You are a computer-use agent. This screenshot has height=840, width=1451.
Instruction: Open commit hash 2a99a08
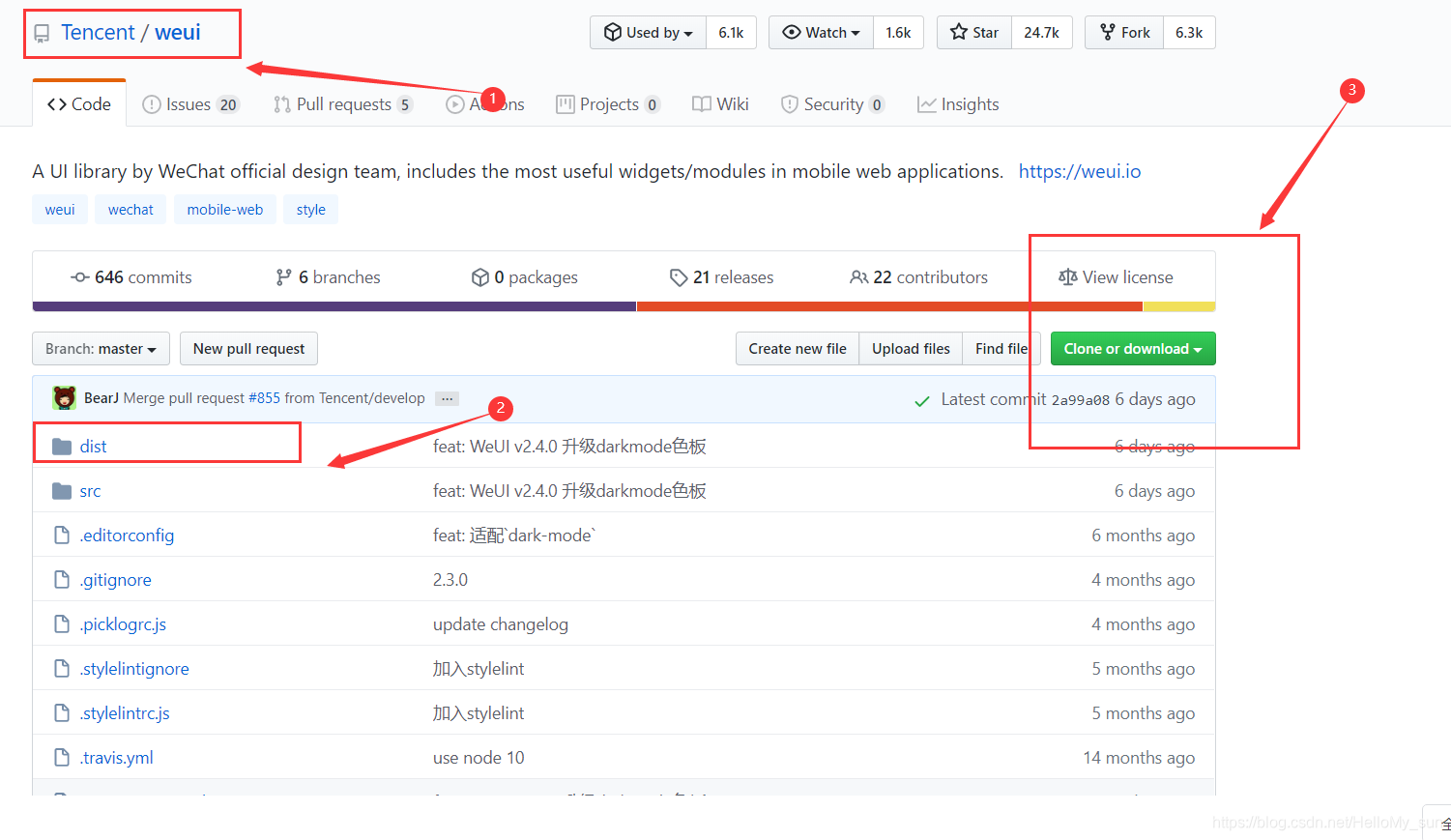point(1081,400)
